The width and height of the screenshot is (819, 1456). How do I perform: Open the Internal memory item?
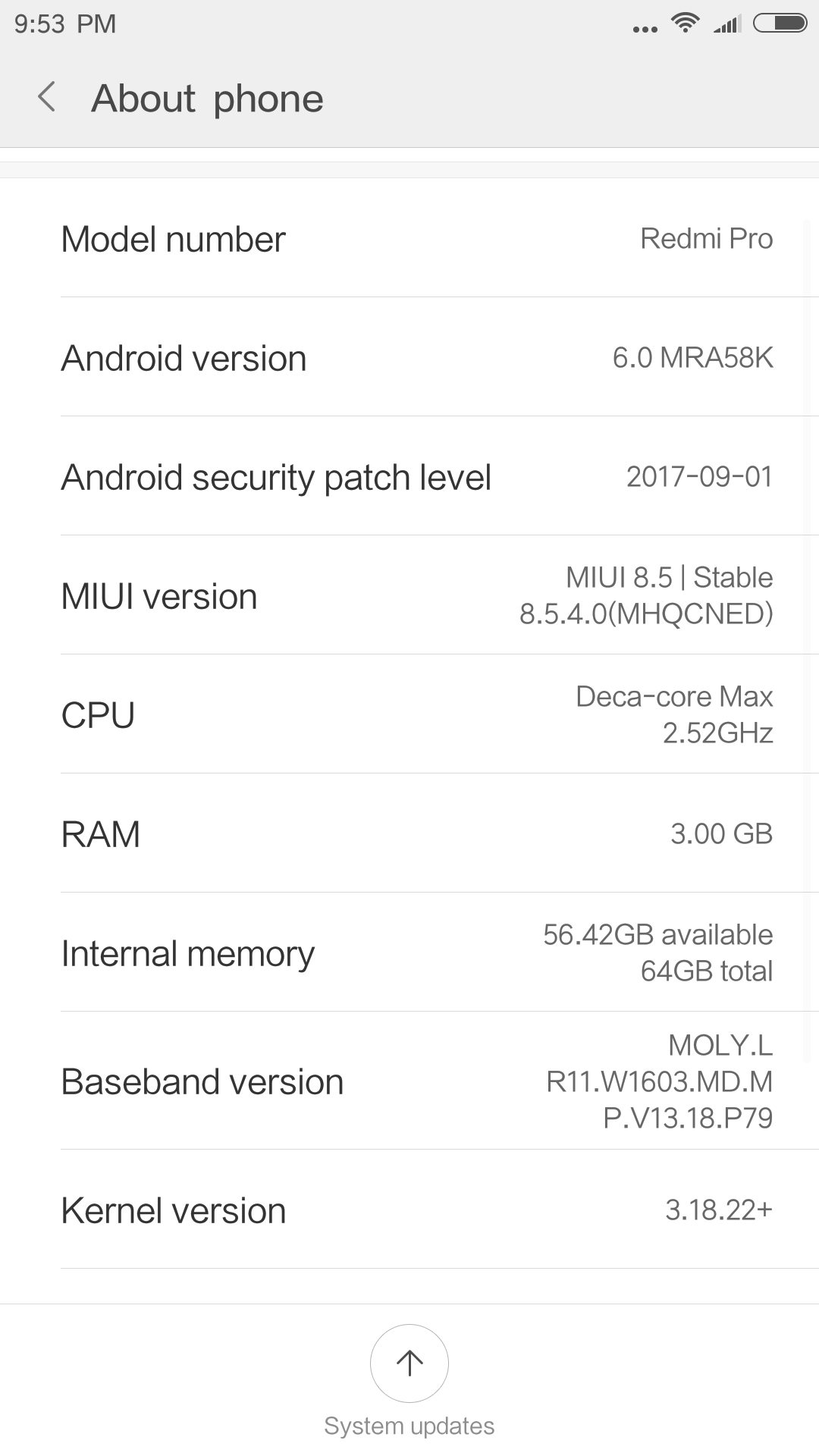click(409, 953)
